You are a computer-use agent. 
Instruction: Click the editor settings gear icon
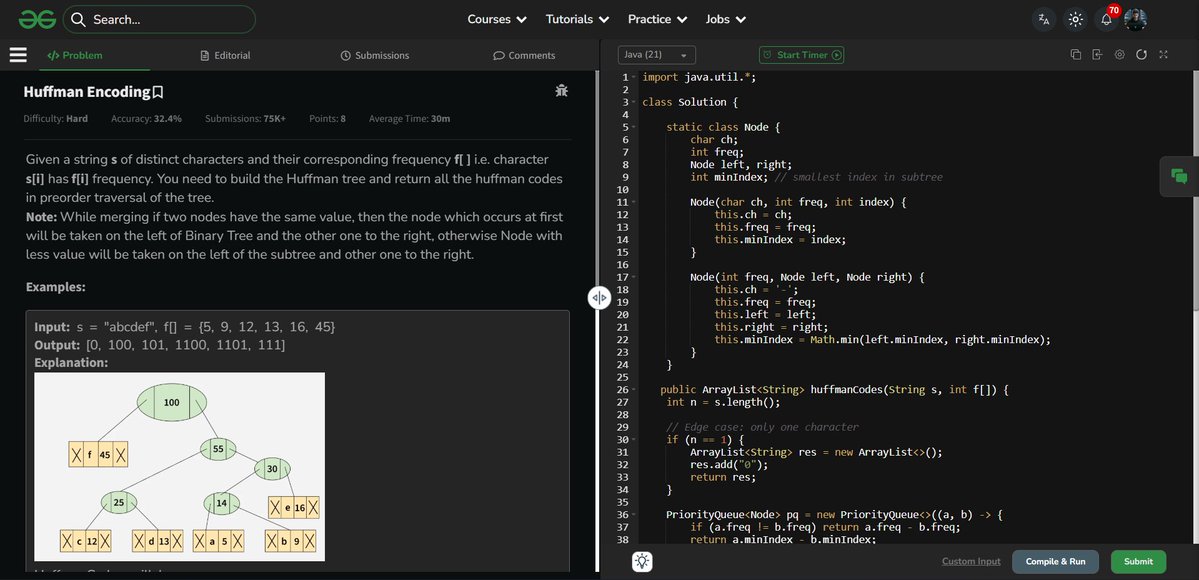click(x=1119, y=55)
